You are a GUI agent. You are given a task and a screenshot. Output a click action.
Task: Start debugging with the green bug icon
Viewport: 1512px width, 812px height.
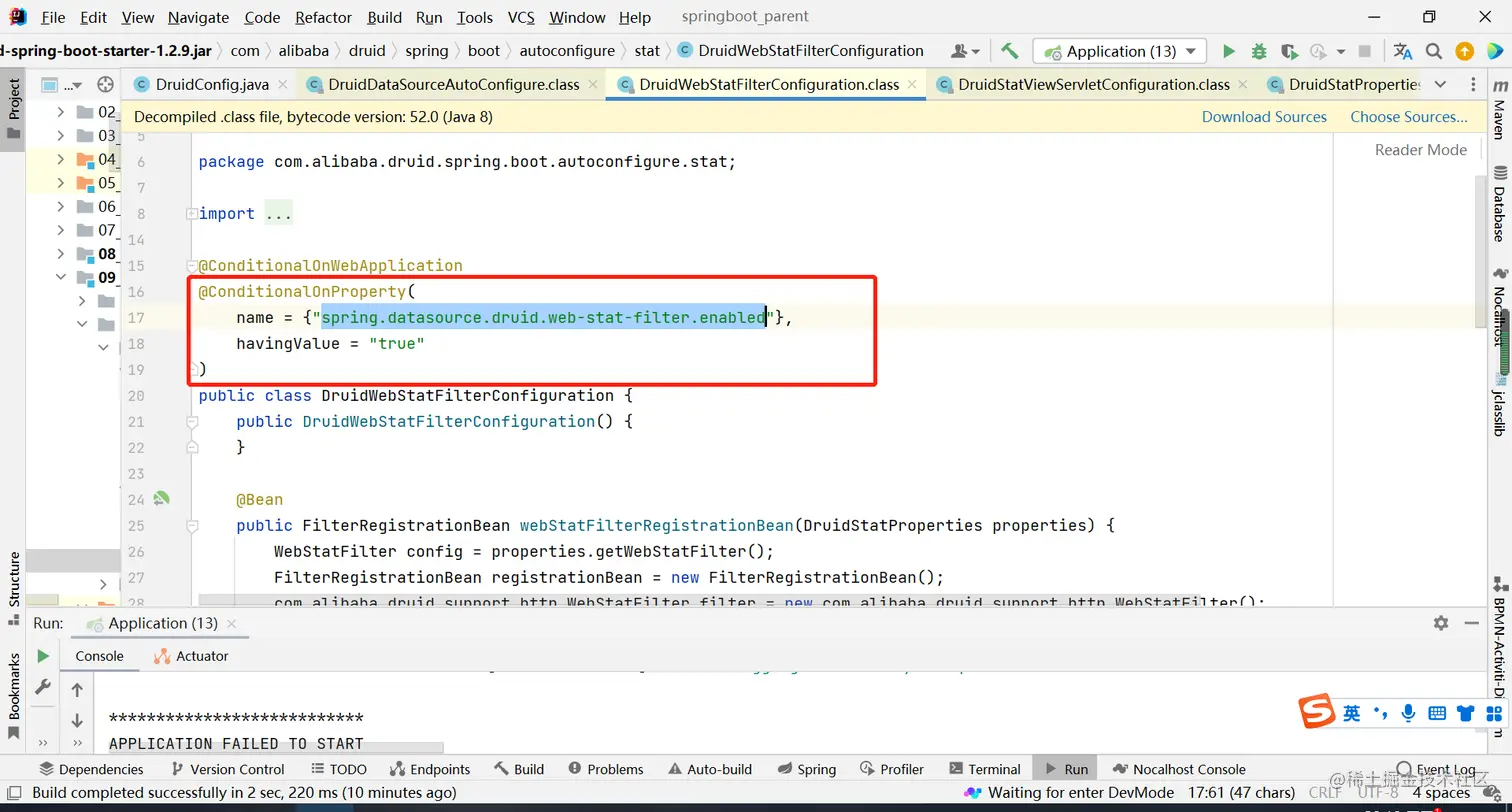pyautogui.click(x=1259, y=51)
